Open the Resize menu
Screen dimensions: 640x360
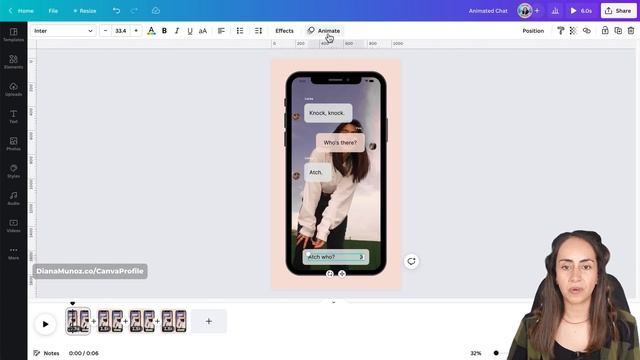point(84,11)
